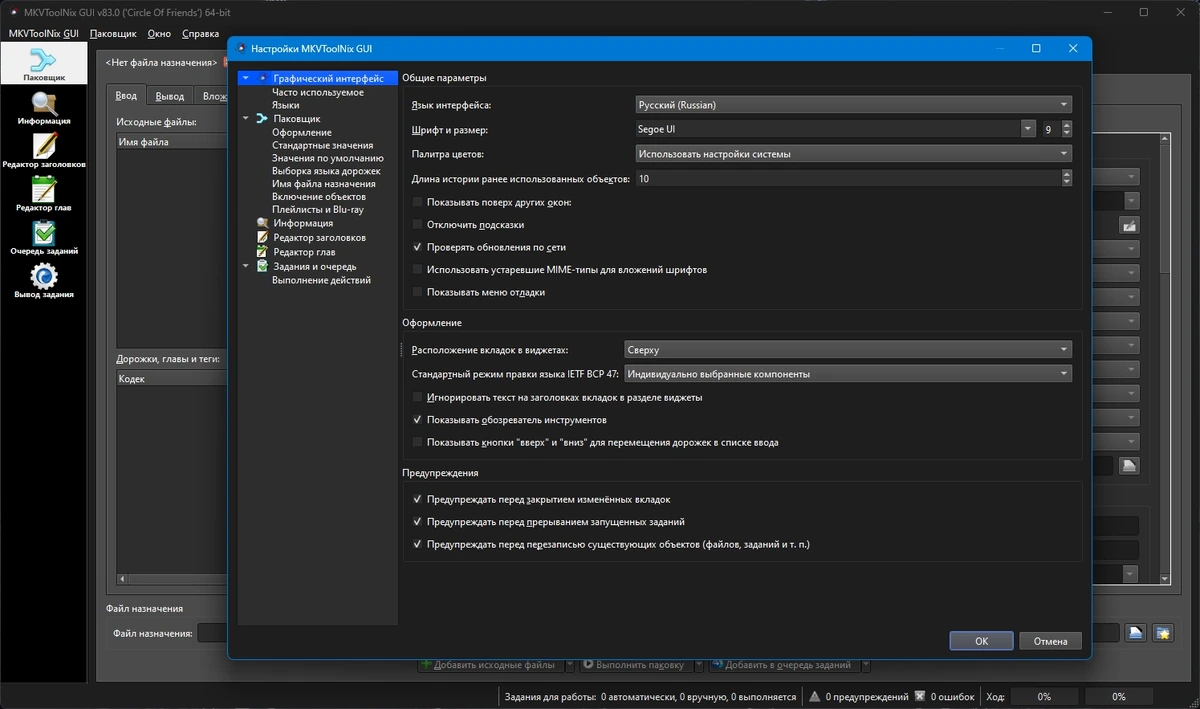Open Паковщик menu in menu bar
The width and height of the screenshot is (1200, 709).
tap(113, 33)
